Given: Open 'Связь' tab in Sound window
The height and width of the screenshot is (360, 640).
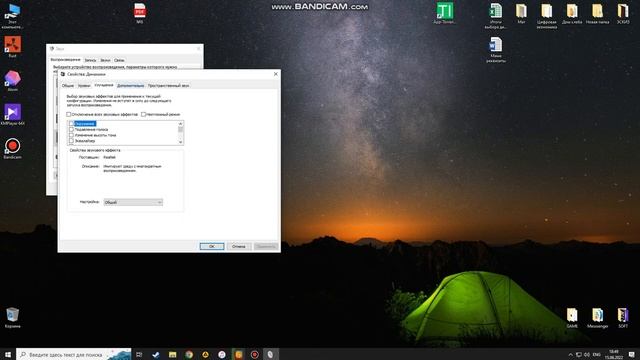Looking at the screenshot, I should 119,60.
